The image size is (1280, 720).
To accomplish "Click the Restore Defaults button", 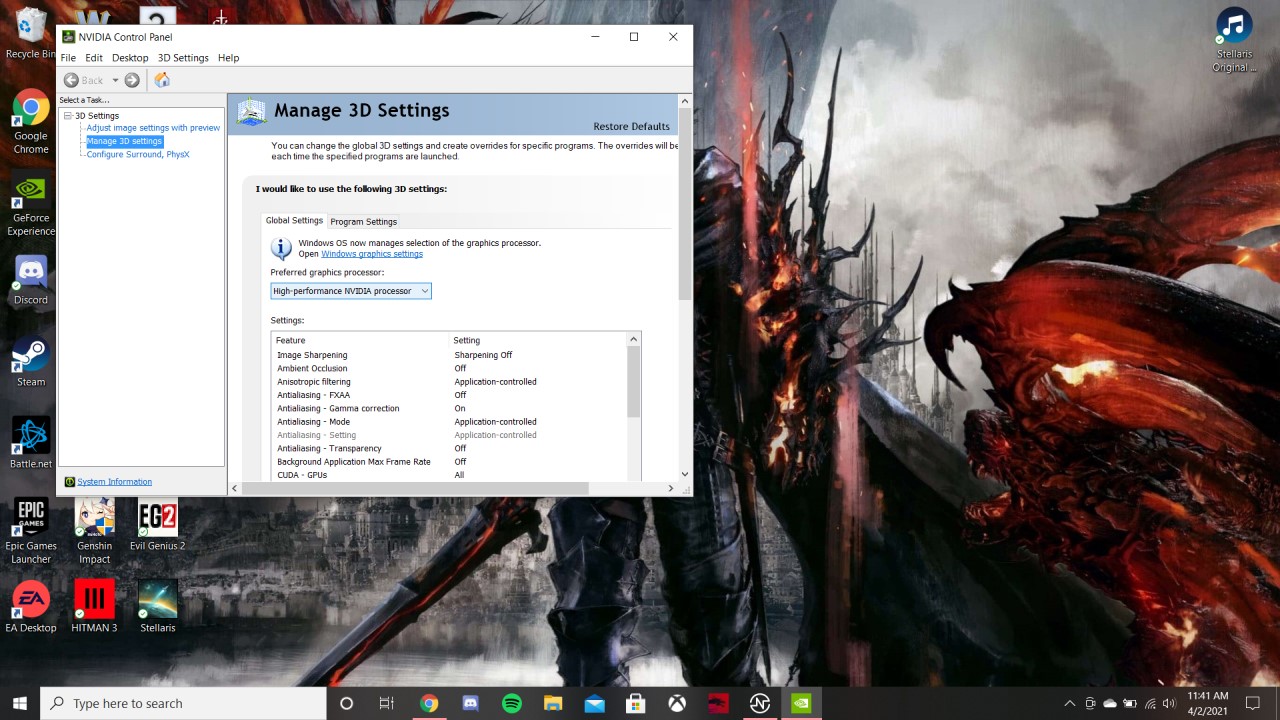I will click(631, 127).
